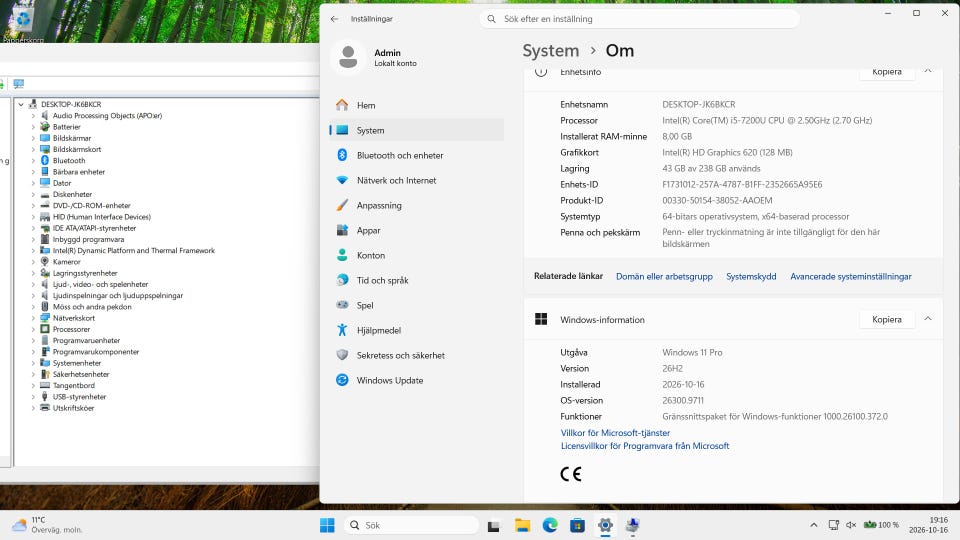Select Ljud-, video- och spelenheter row
Viewport: 960px width, 540px height.
pyautogui.click(x=100, y=285)
